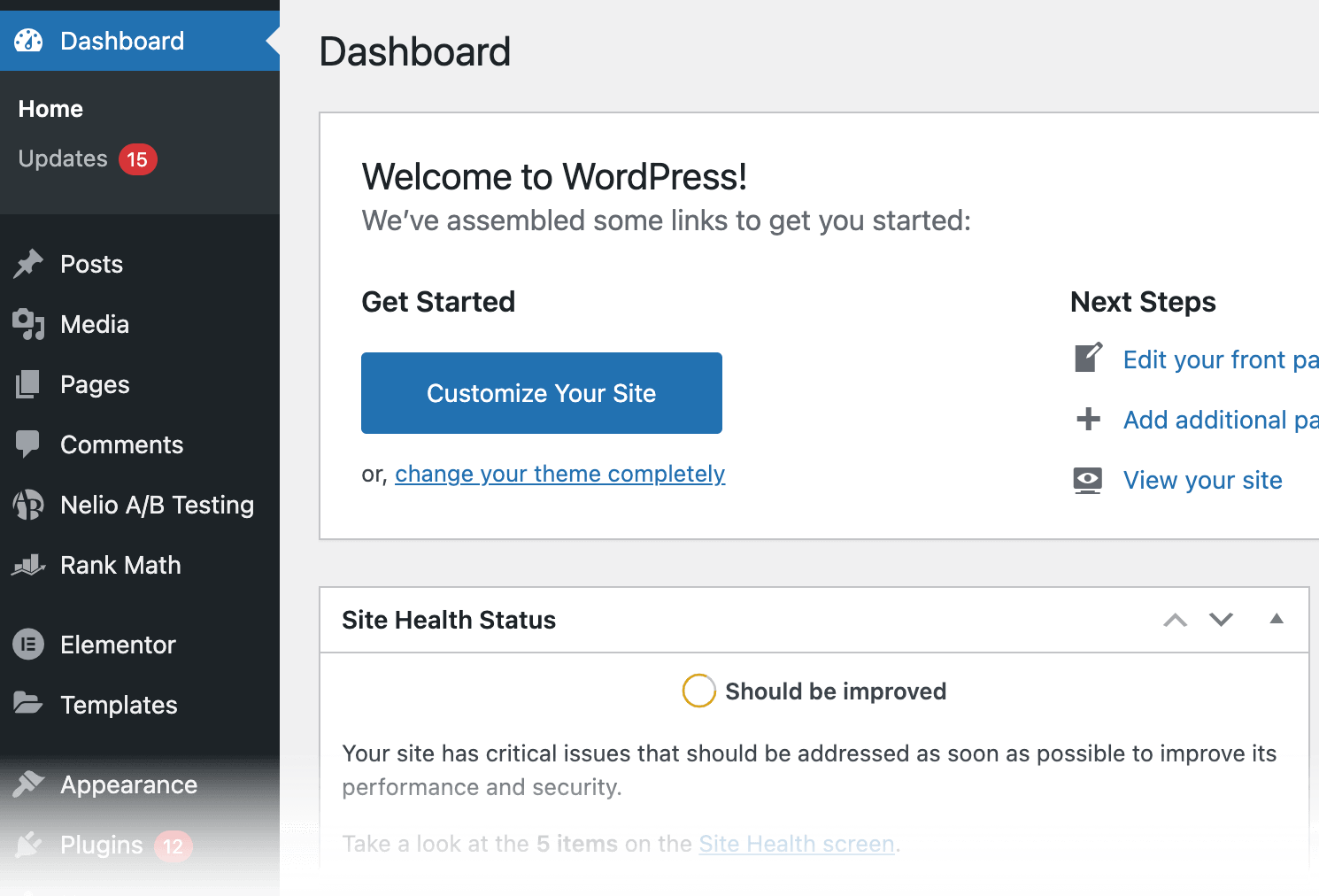Click the Media library icon
The width and height of the screenshot is (1319, 896).
(x=27, y=324)
